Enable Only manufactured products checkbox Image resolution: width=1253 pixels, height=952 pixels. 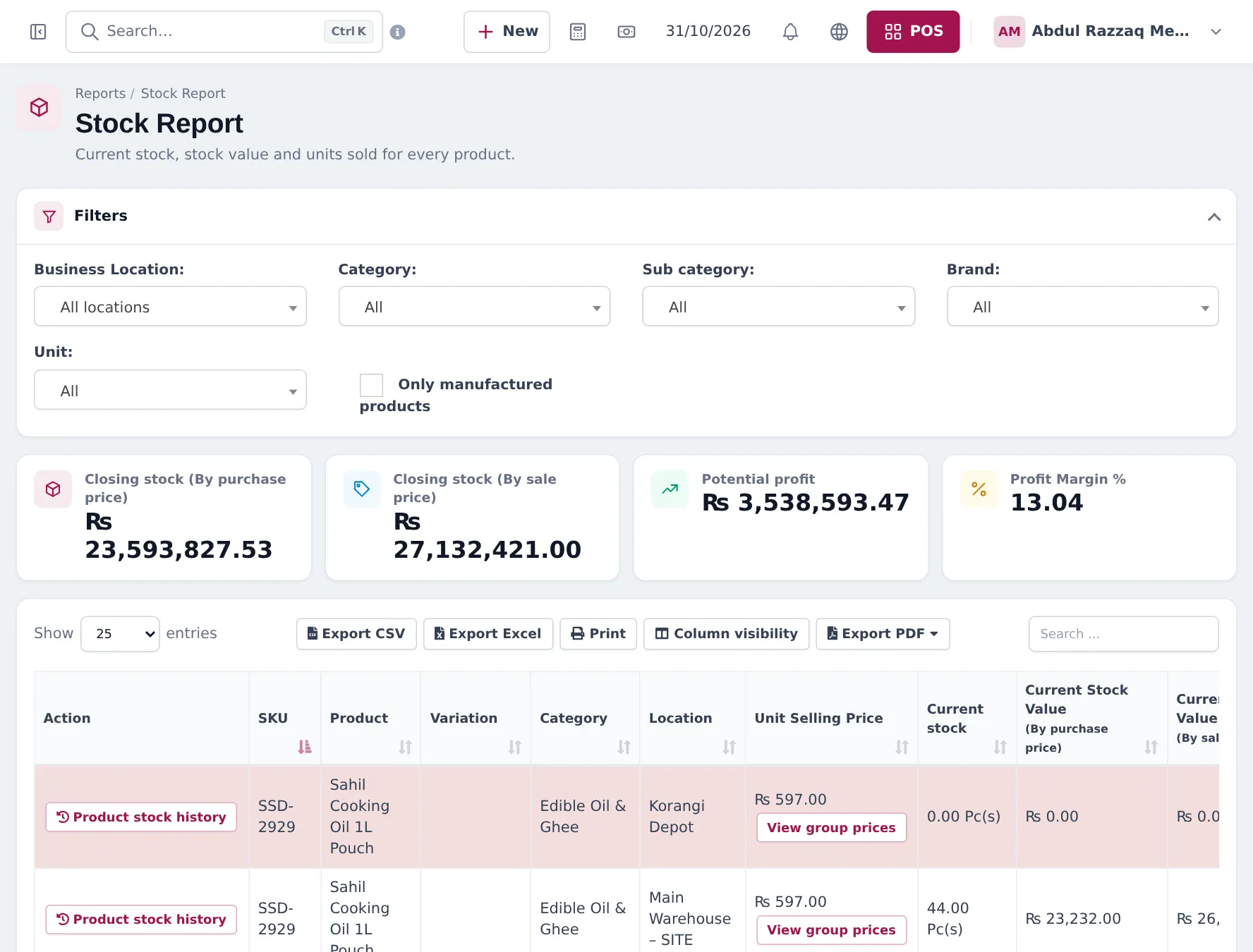371,385
